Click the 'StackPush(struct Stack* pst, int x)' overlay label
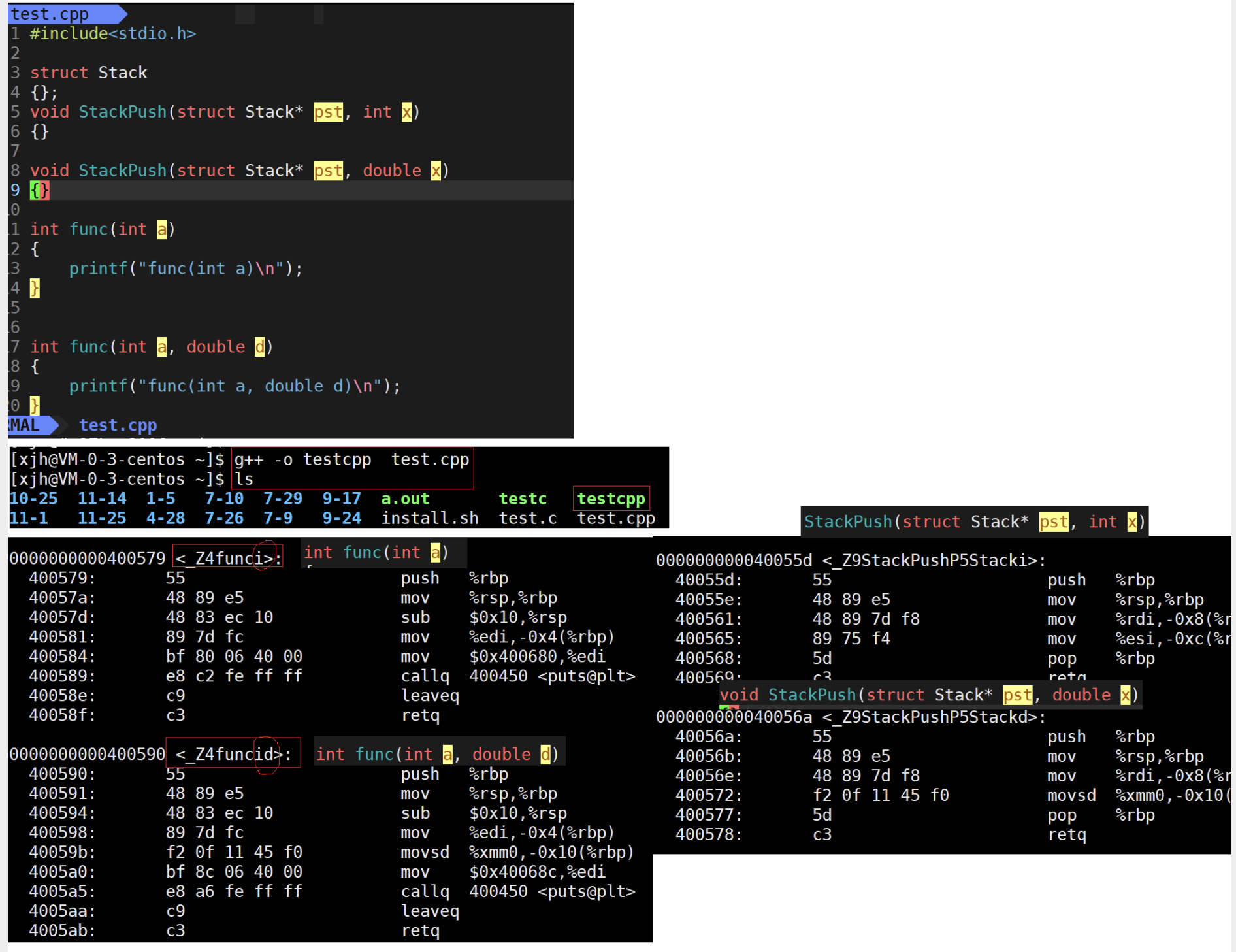This screenshot has height=952, width=1236. (974, 521)
